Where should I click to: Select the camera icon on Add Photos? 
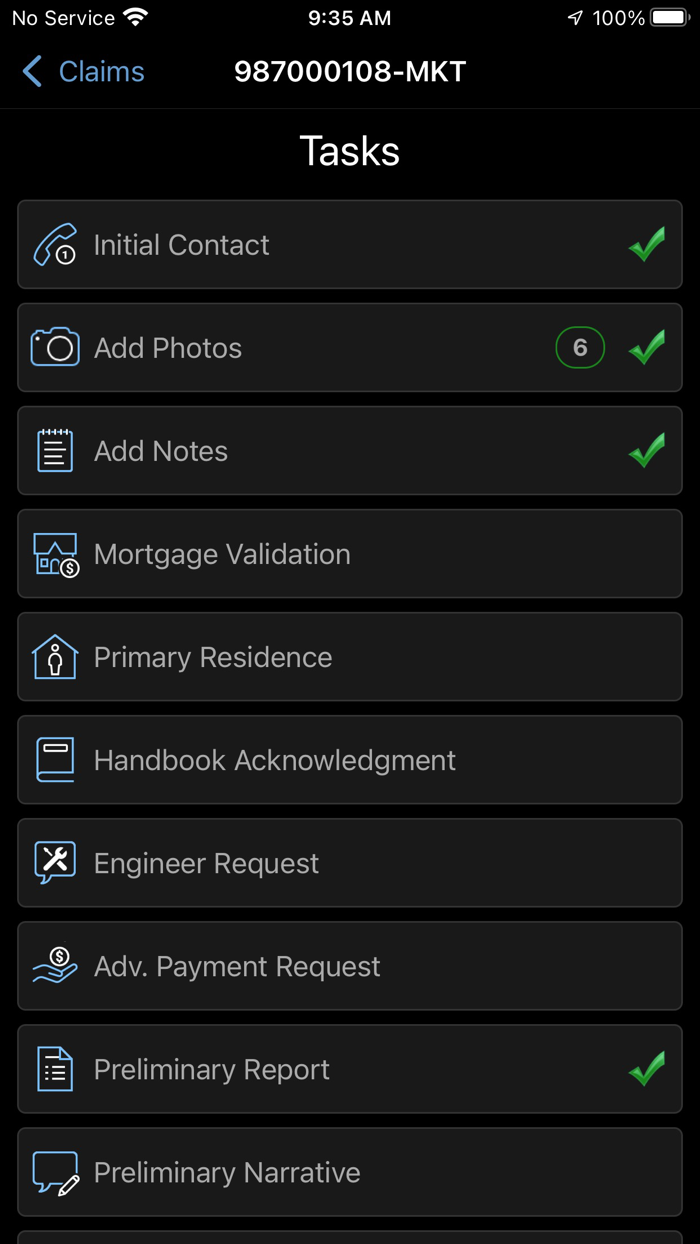(56, 347)
